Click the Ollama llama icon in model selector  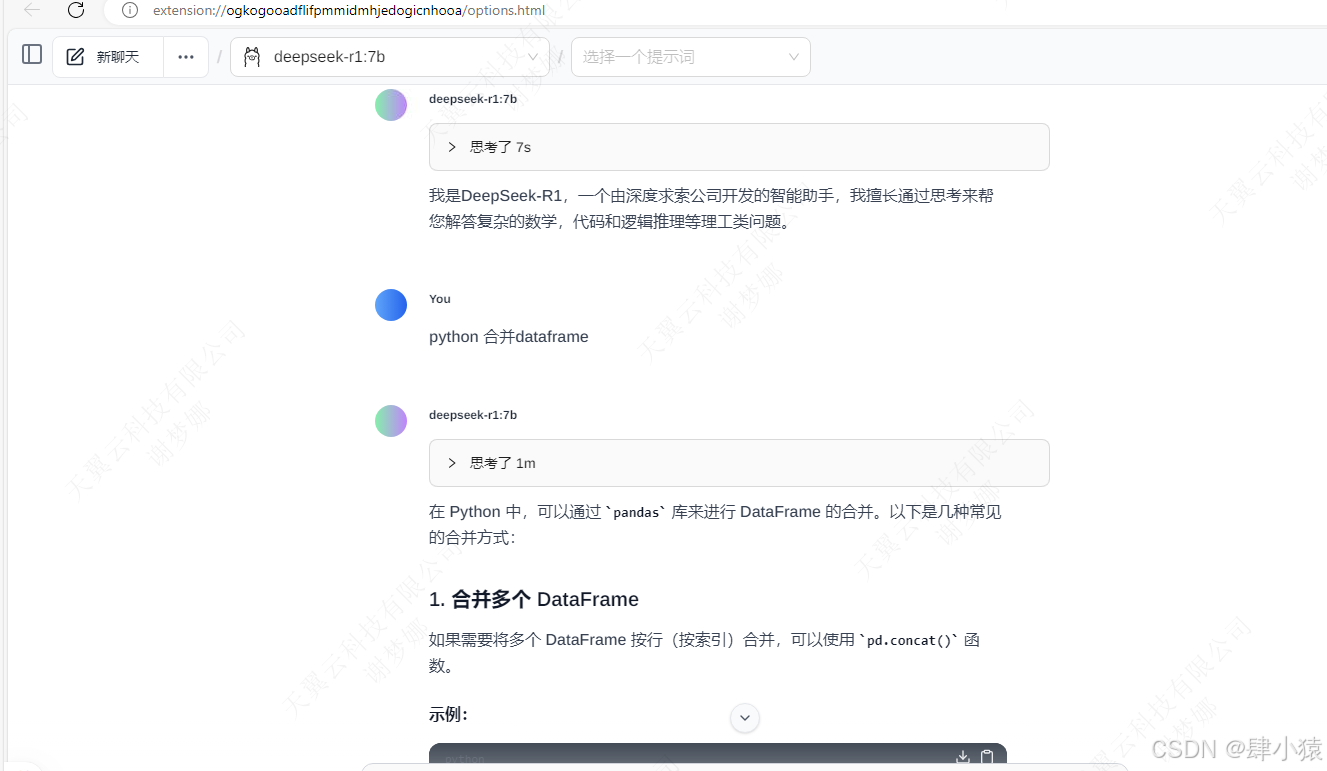tap(252, 57)
